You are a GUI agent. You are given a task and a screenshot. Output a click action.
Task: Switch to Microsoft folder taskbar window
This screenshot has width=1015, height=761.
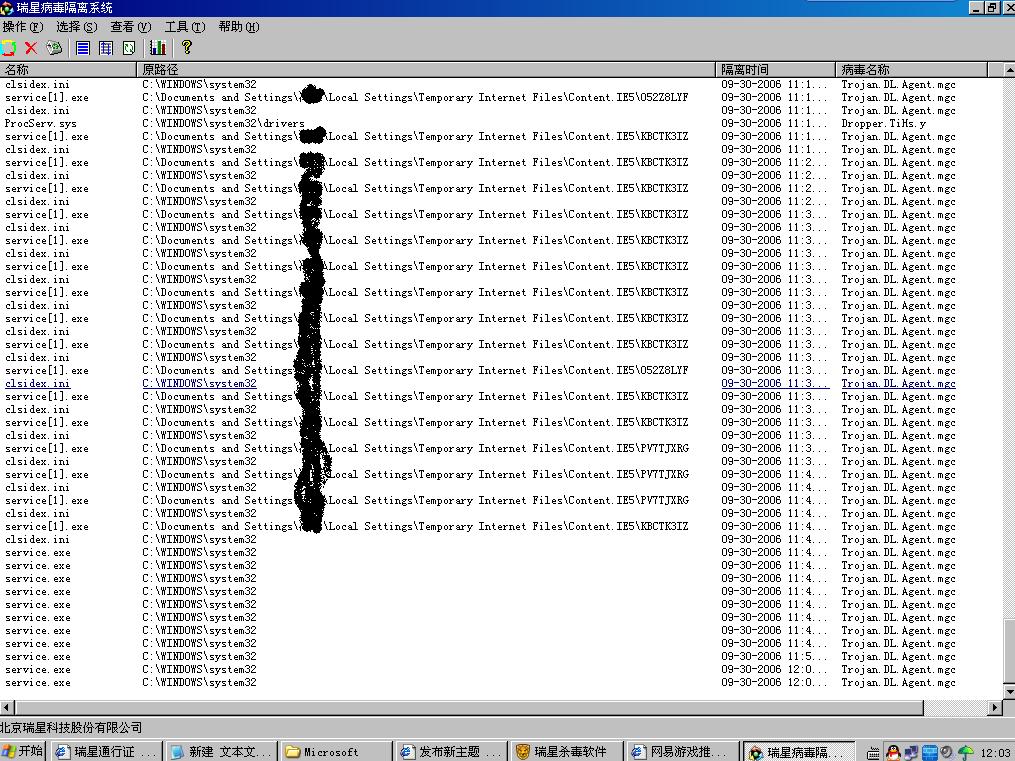336,752
